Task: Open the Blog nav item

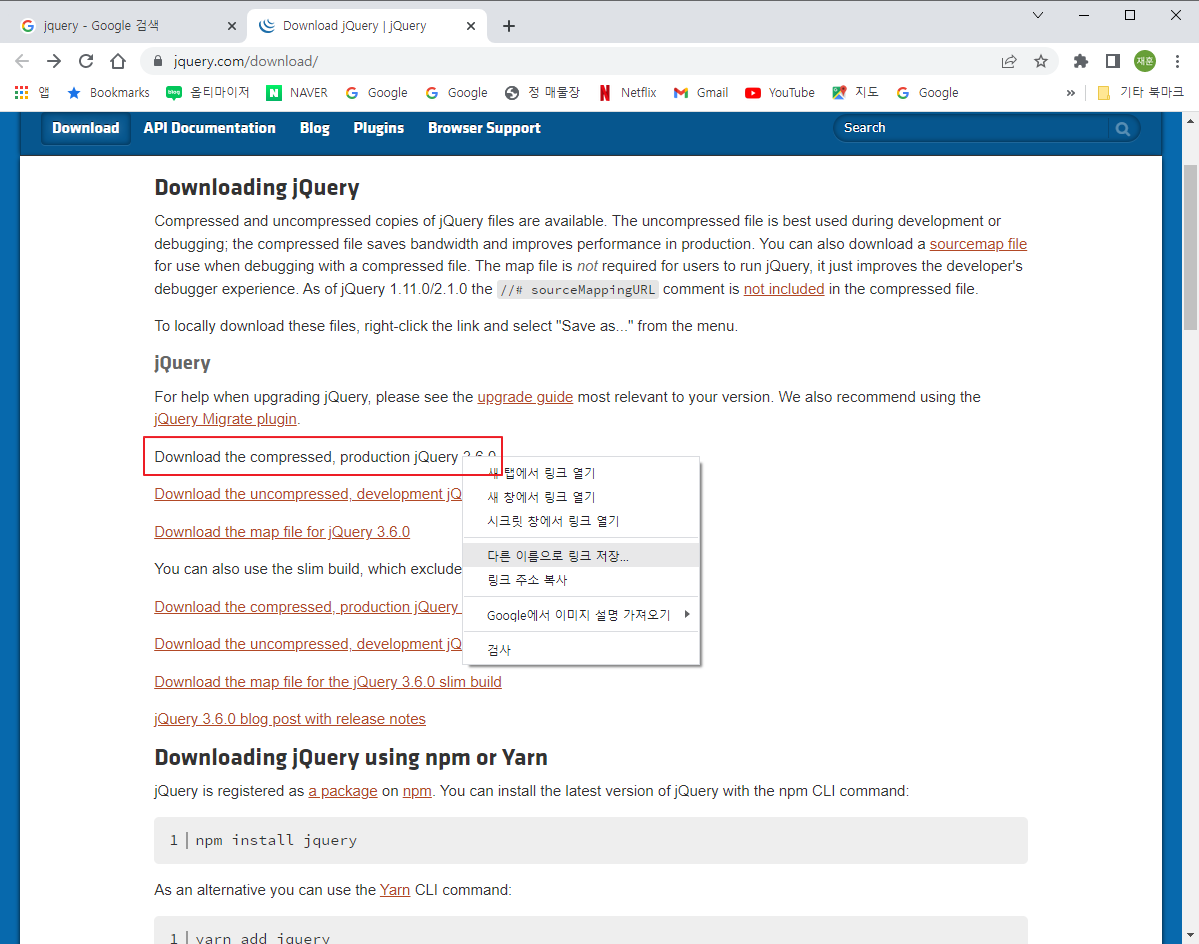Action: (x=314, y=128)
